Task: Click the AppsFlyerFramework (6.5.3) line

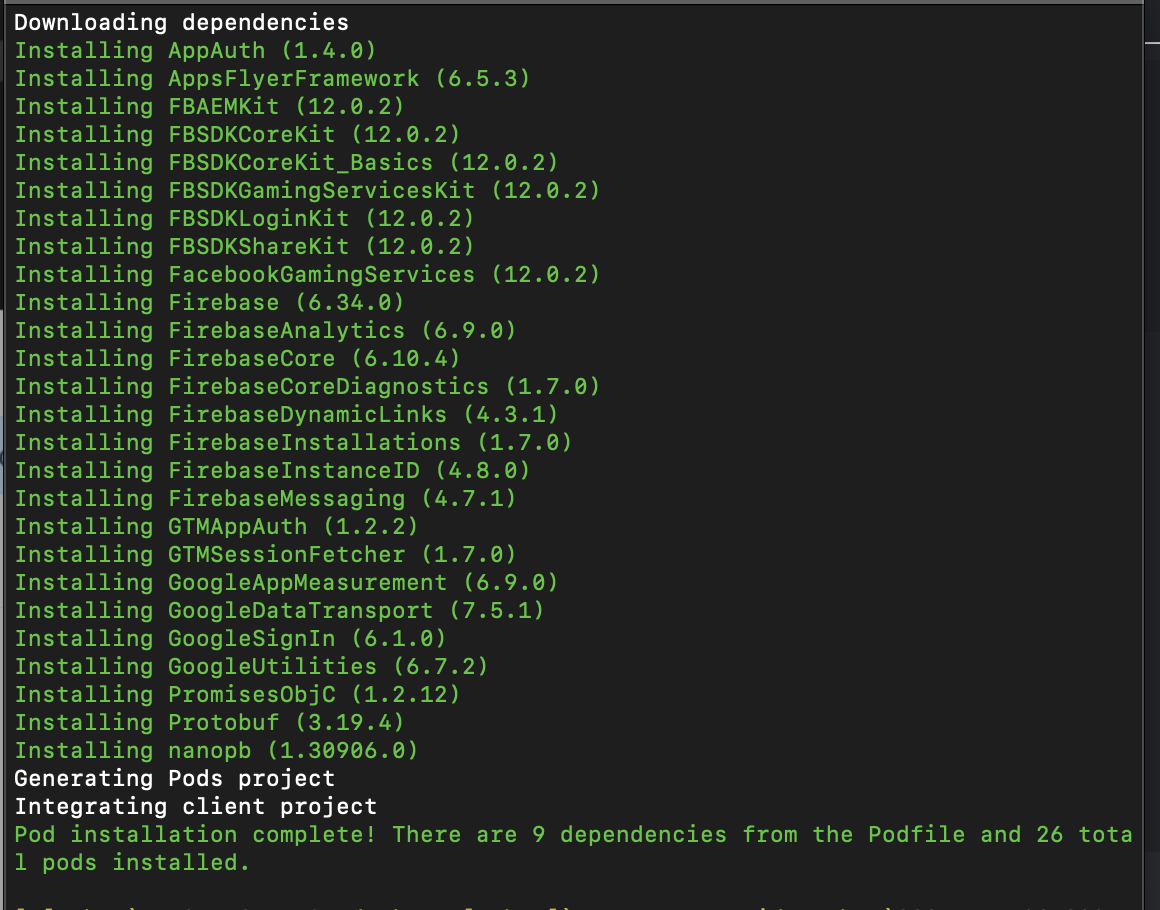Action: (x=272, y=79)
